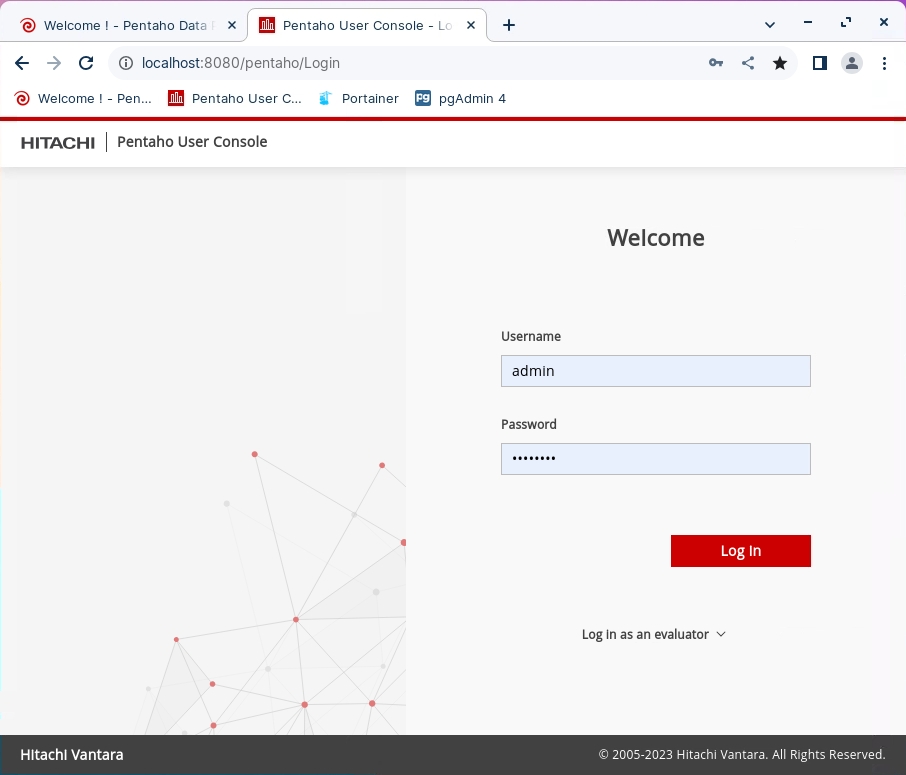
Task: Click the Pentaho User Console header title
Action: click(x=192, y=142)
